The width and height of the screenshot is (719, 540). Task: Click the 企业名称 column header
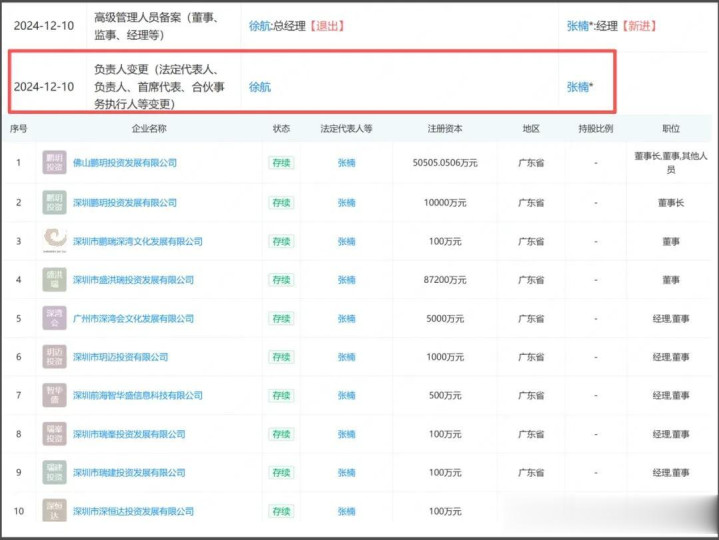click(149, 129)
